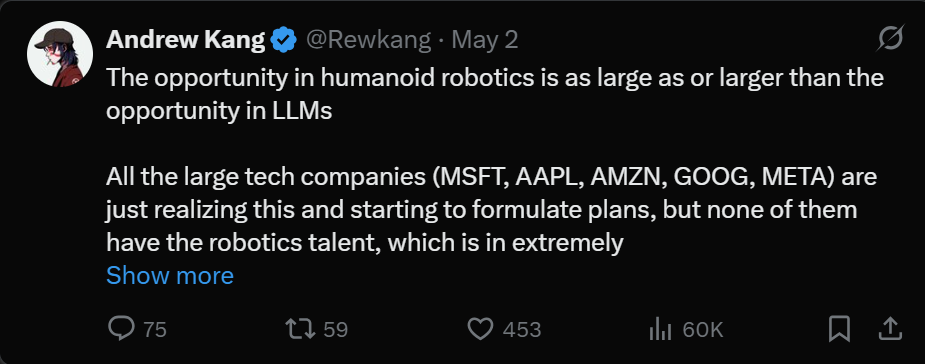
Task: Click the Grok explain icon at top right
Action: [x=890, y=40]
